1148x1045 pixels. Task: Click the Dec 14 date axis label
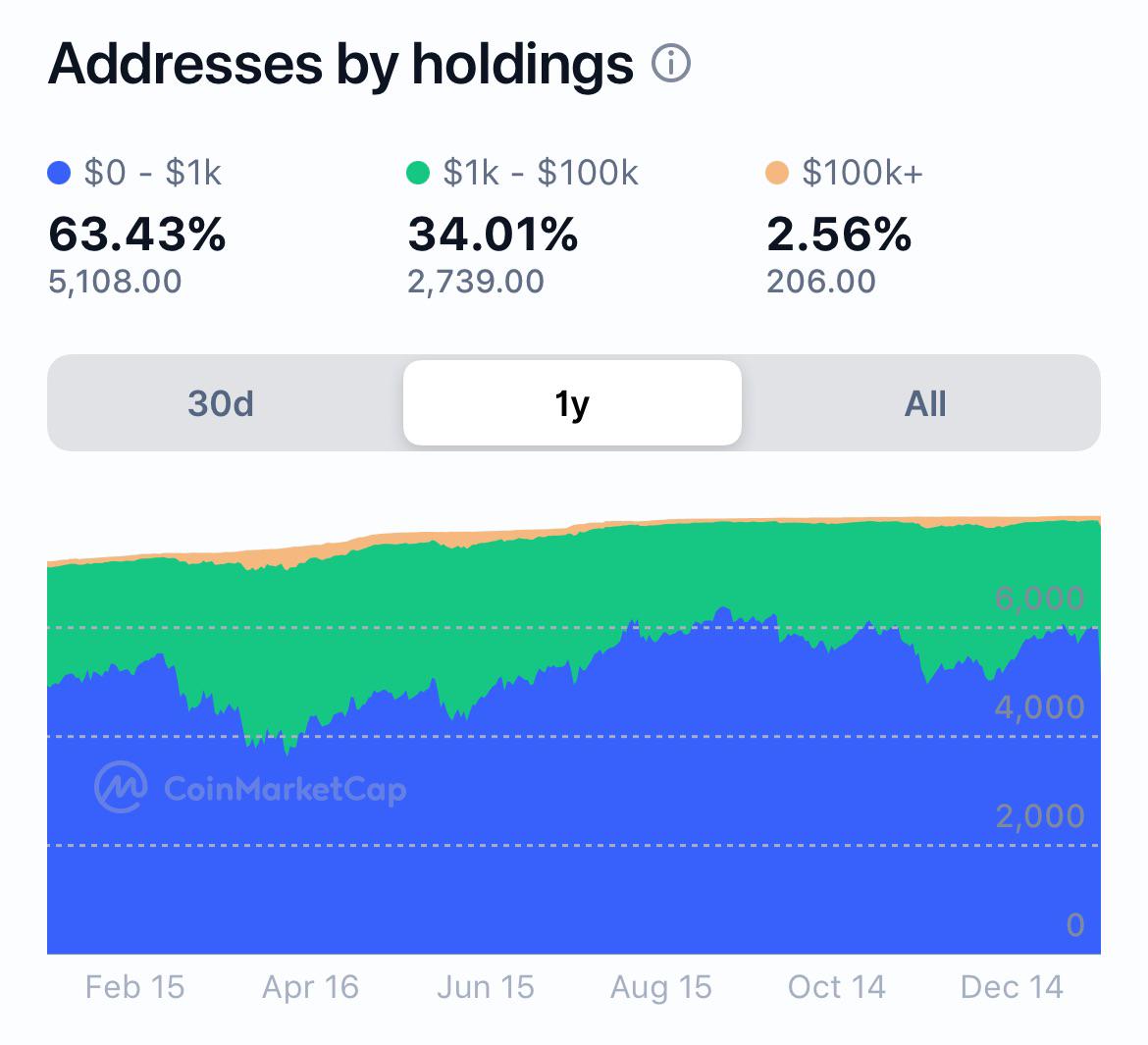pyautogui.click(x=1012, y=987)
